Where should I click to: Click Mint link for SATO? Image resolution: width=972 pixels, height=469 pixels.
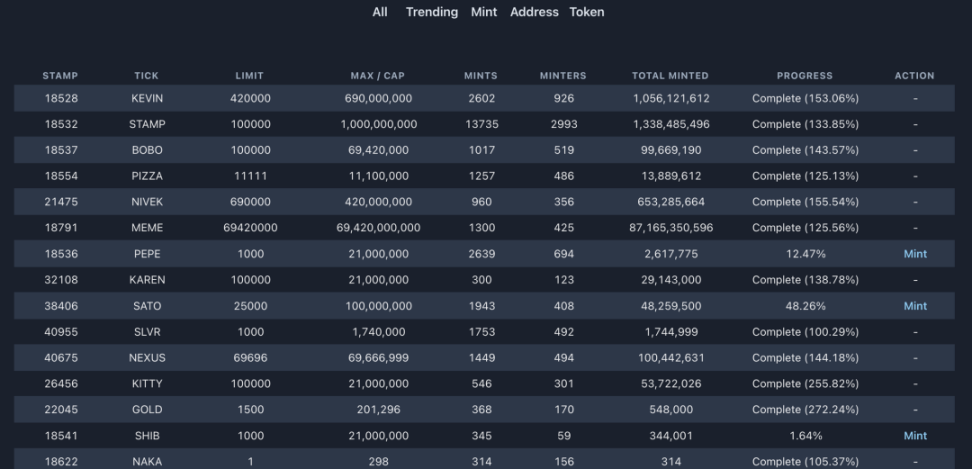click(x=915, y=306)
